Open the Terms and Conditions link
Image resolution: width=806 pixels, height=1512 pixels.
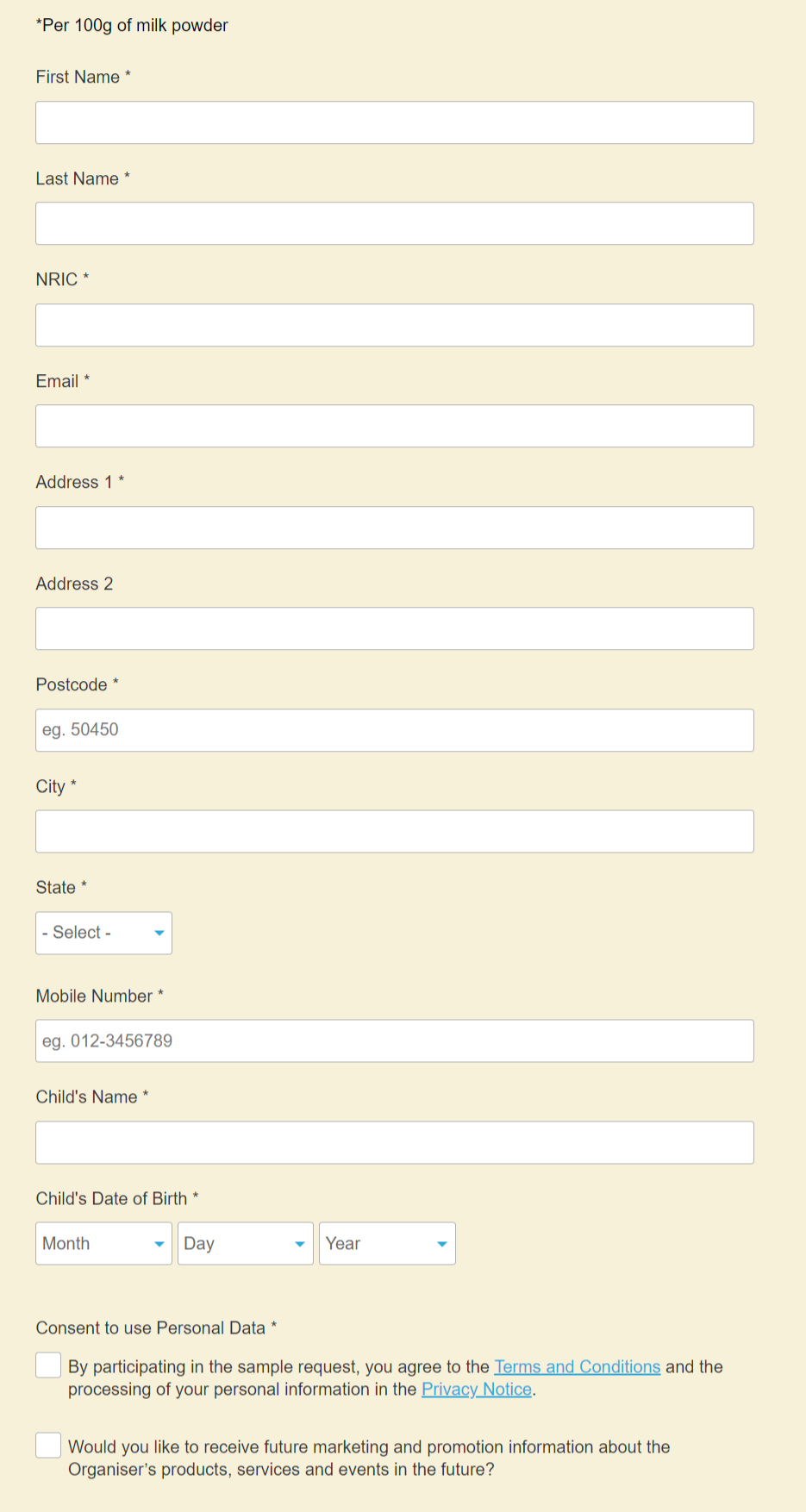(577, 1366)
